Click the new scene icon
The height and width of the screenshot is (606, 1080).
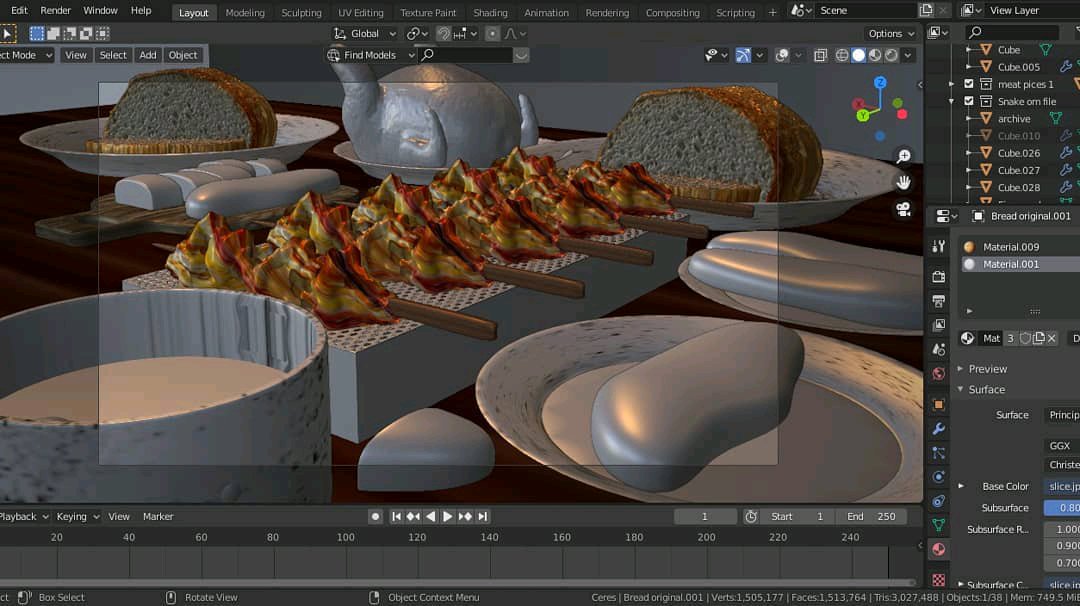926,10
